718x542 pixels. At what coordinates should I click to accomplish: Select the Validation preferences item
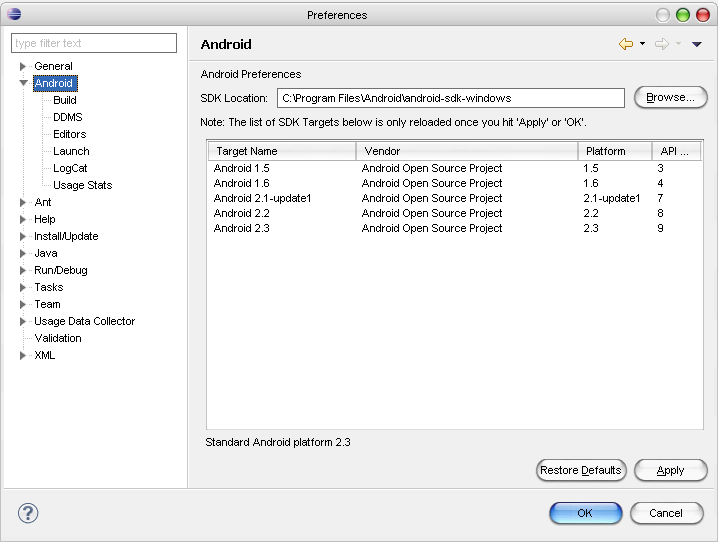pyautogui.click(x=57, y=338)
